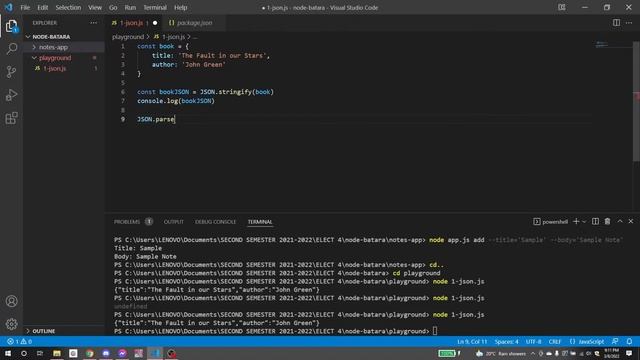Open the View menu
Image resolution: width=640 pixels, height=360 pixels.
(95, 7)
